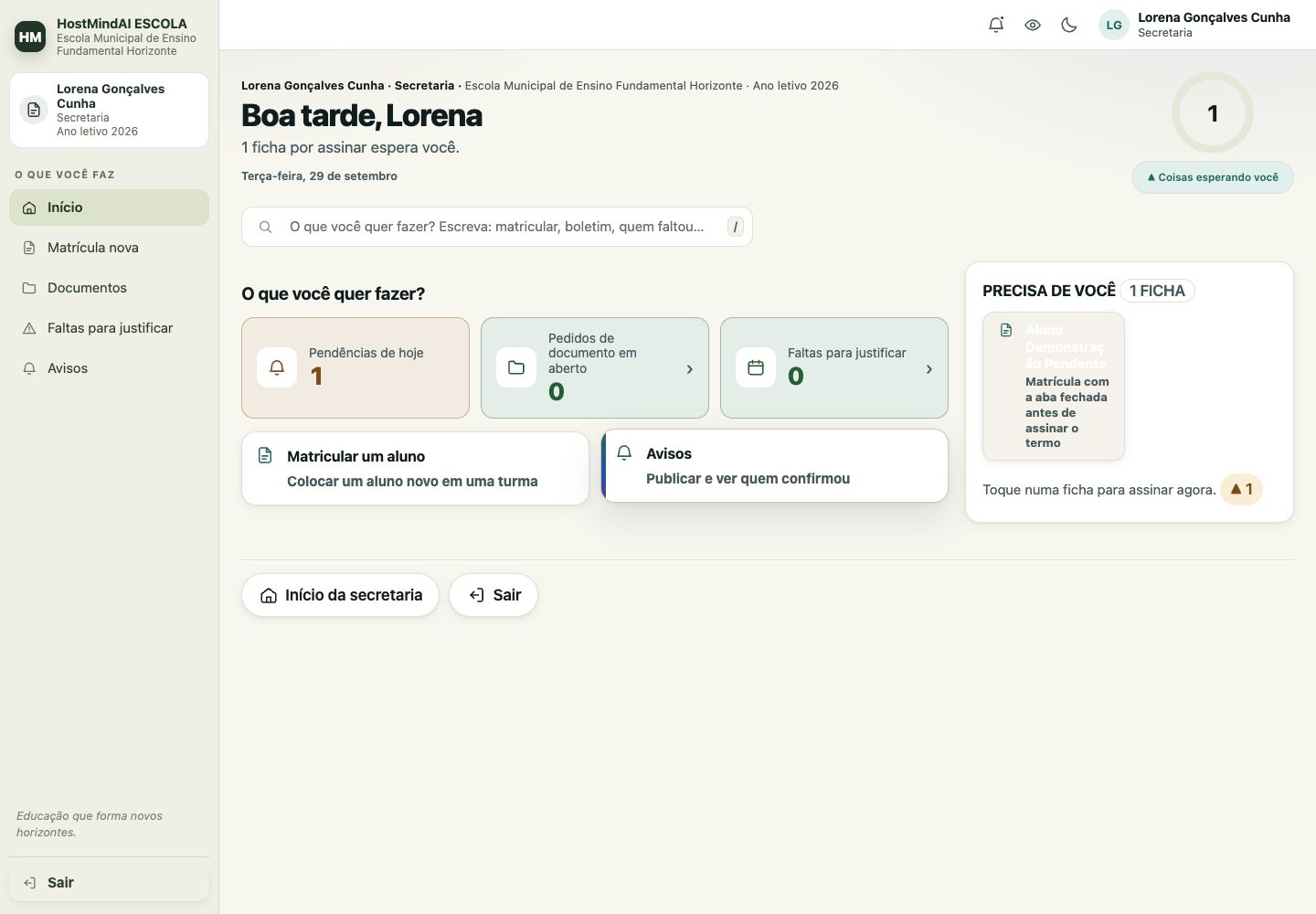This screenshot has width=1316, height=914.
Task: Click the Sair button beside Início da secretaria
Action: [x=493, y=595]
